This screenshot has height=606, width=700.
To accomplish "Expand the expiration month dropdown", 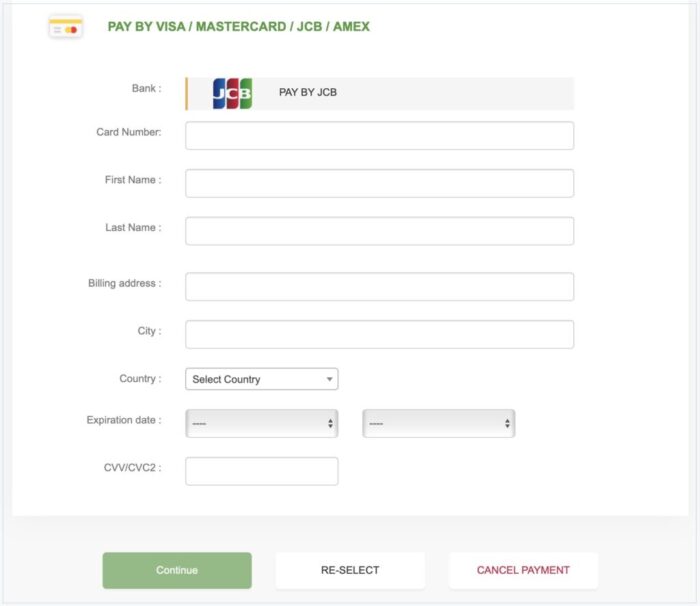I will click(261, 423).
